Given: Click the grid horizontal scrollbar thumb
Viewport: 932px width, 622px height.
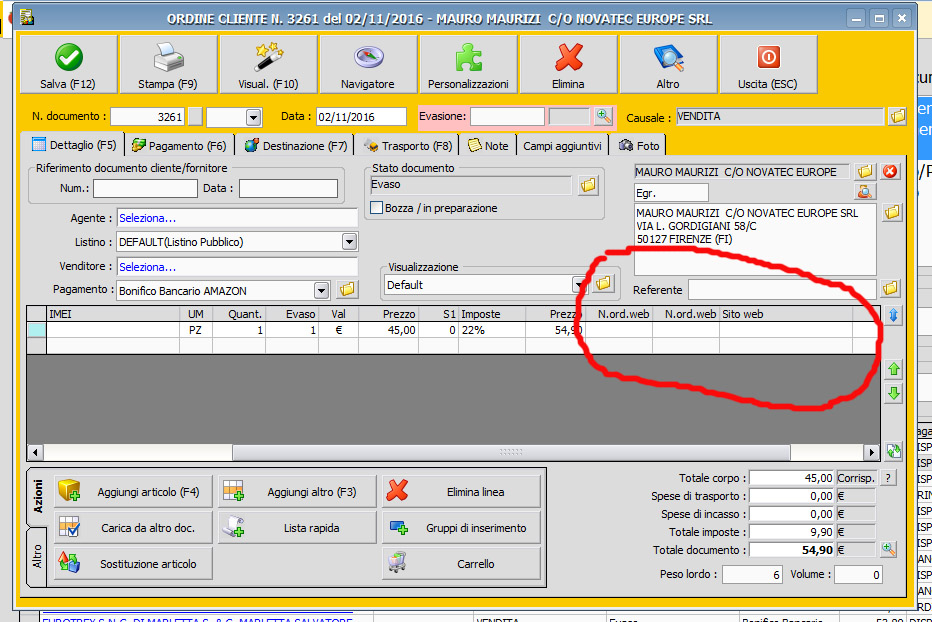Looking at the screenshot, I should pyautogui.click(x=511, y=453).
